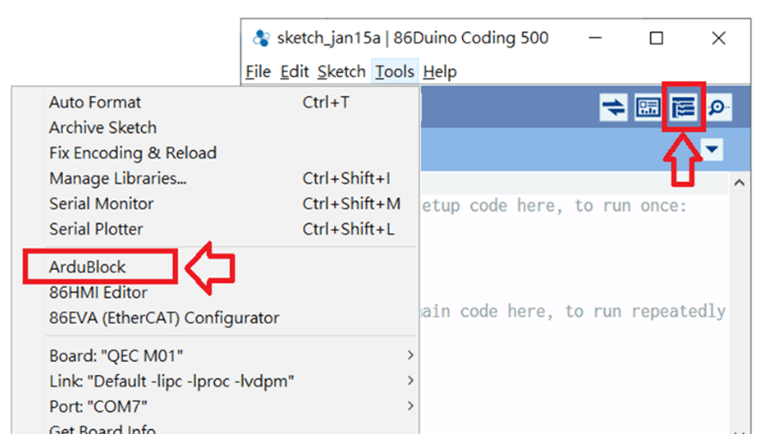
Task: Select ArduBlock in the Tools menu
Action: (88, 267)
